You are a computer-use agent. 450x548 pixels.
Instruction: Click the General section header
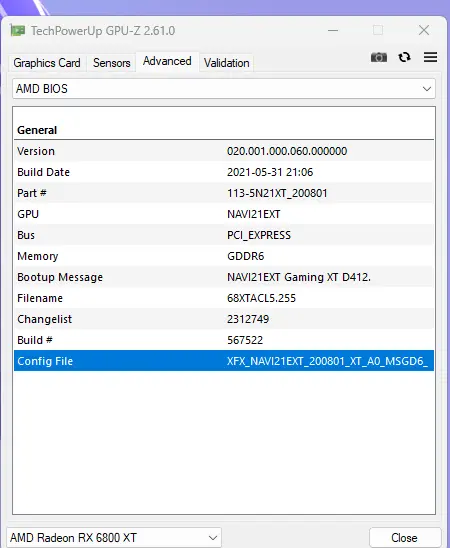37,130
